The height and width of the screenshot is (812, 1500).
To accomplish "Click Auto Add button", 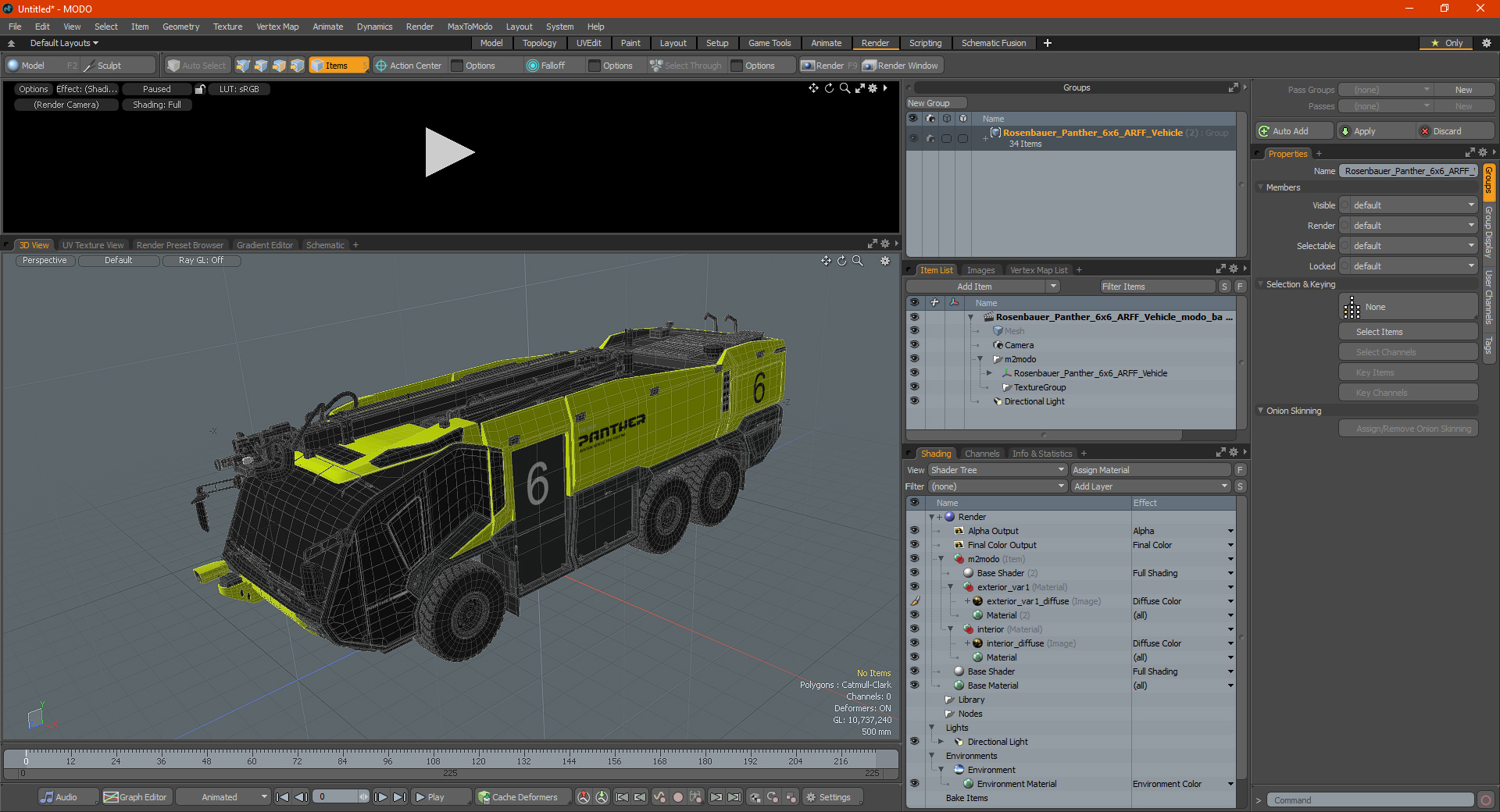I will (x=1295, y=131).
